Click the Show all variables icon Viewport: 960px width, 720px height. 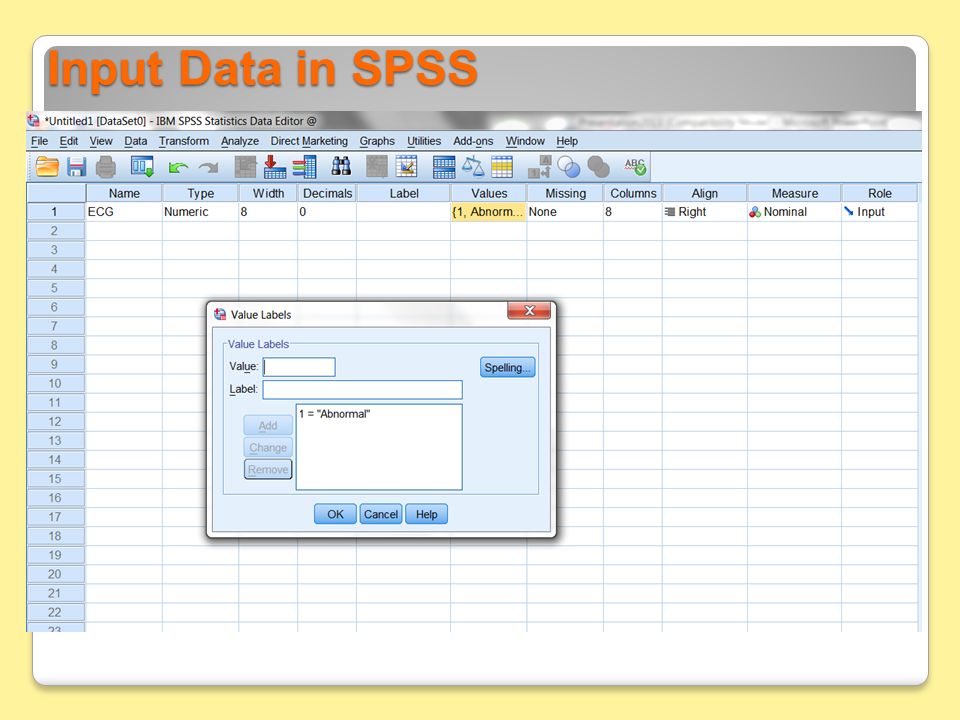click(598, 167)
